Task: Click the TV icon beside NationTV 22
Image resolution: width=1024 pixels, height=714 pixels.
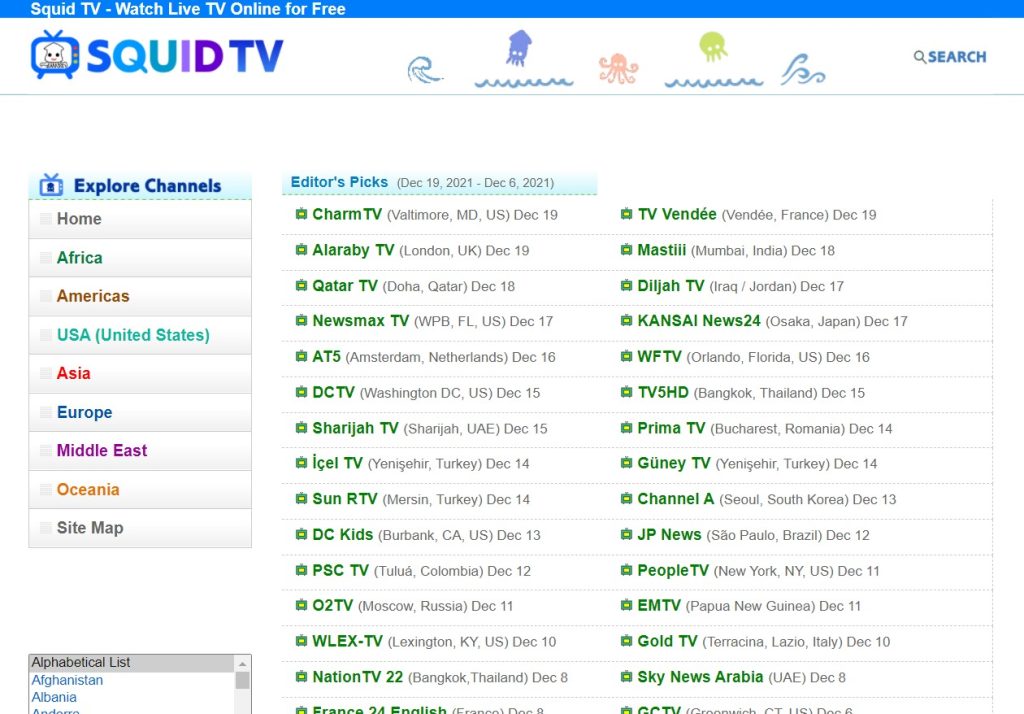Action: (301, 677)
